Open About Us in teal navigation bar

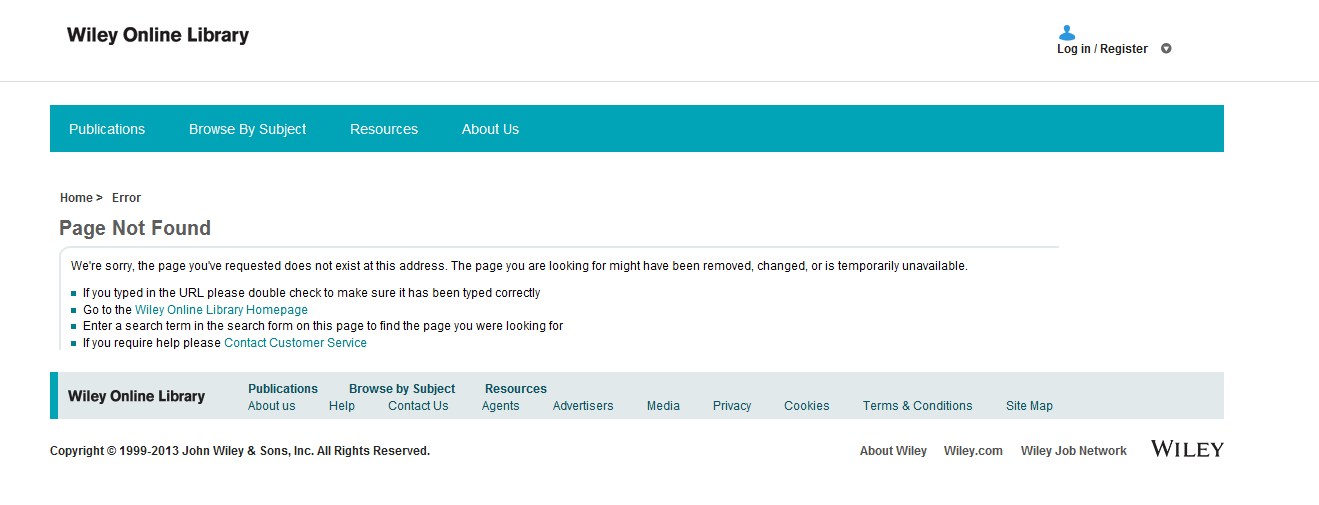[x=490, y=129]
